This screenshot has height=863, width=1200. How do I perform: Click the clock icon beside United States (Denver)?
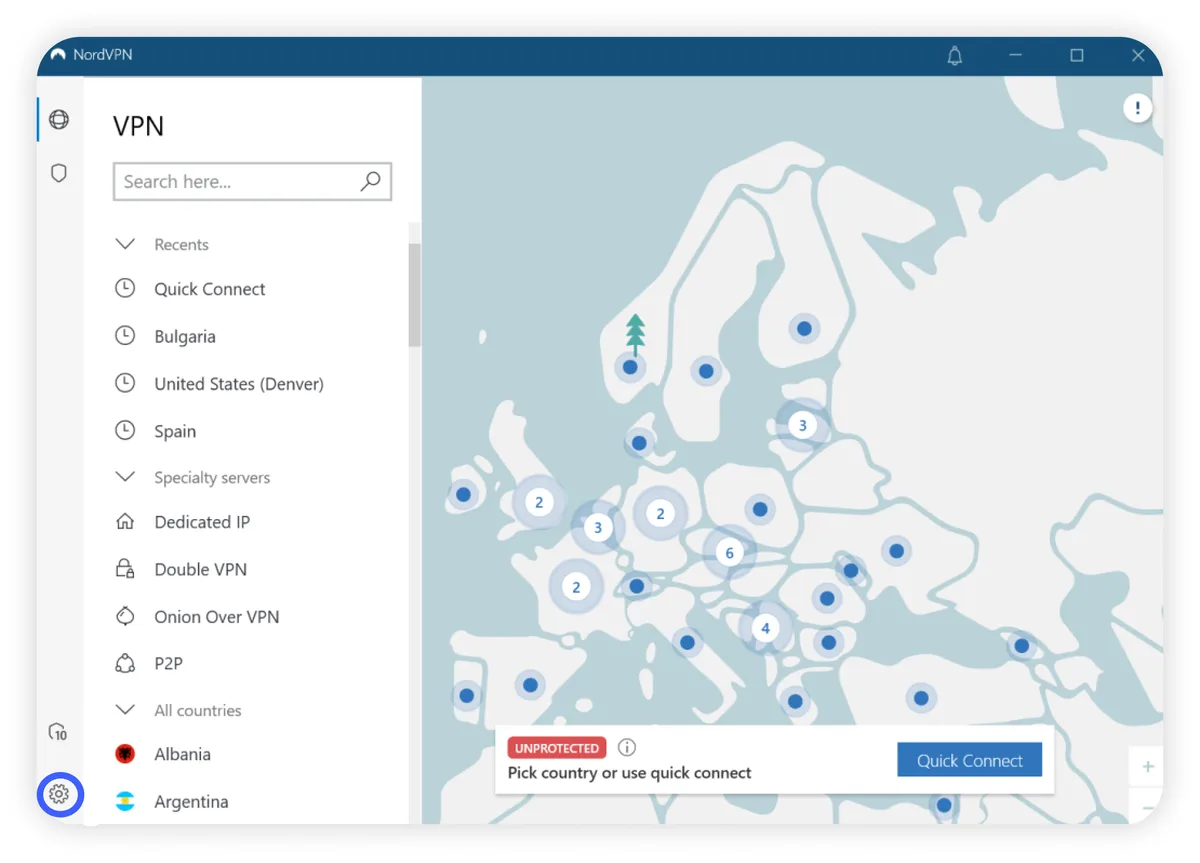tap(125, 383)
